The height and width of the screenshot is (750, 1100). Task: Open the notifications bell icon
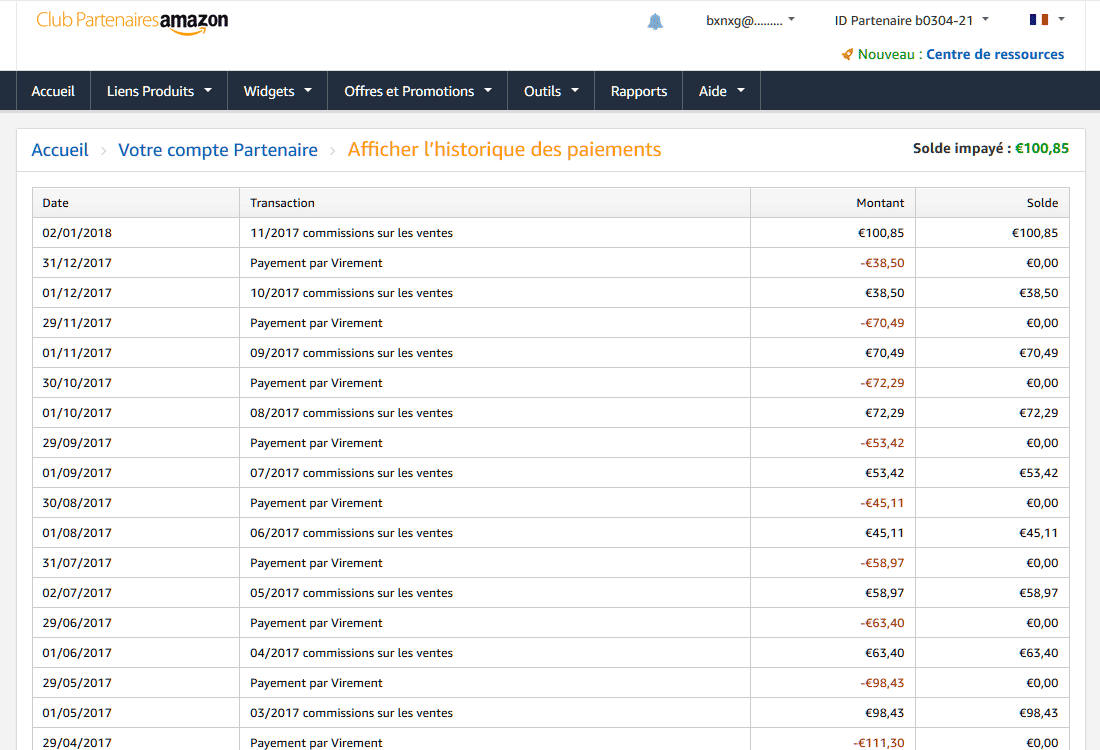point(655,21)
